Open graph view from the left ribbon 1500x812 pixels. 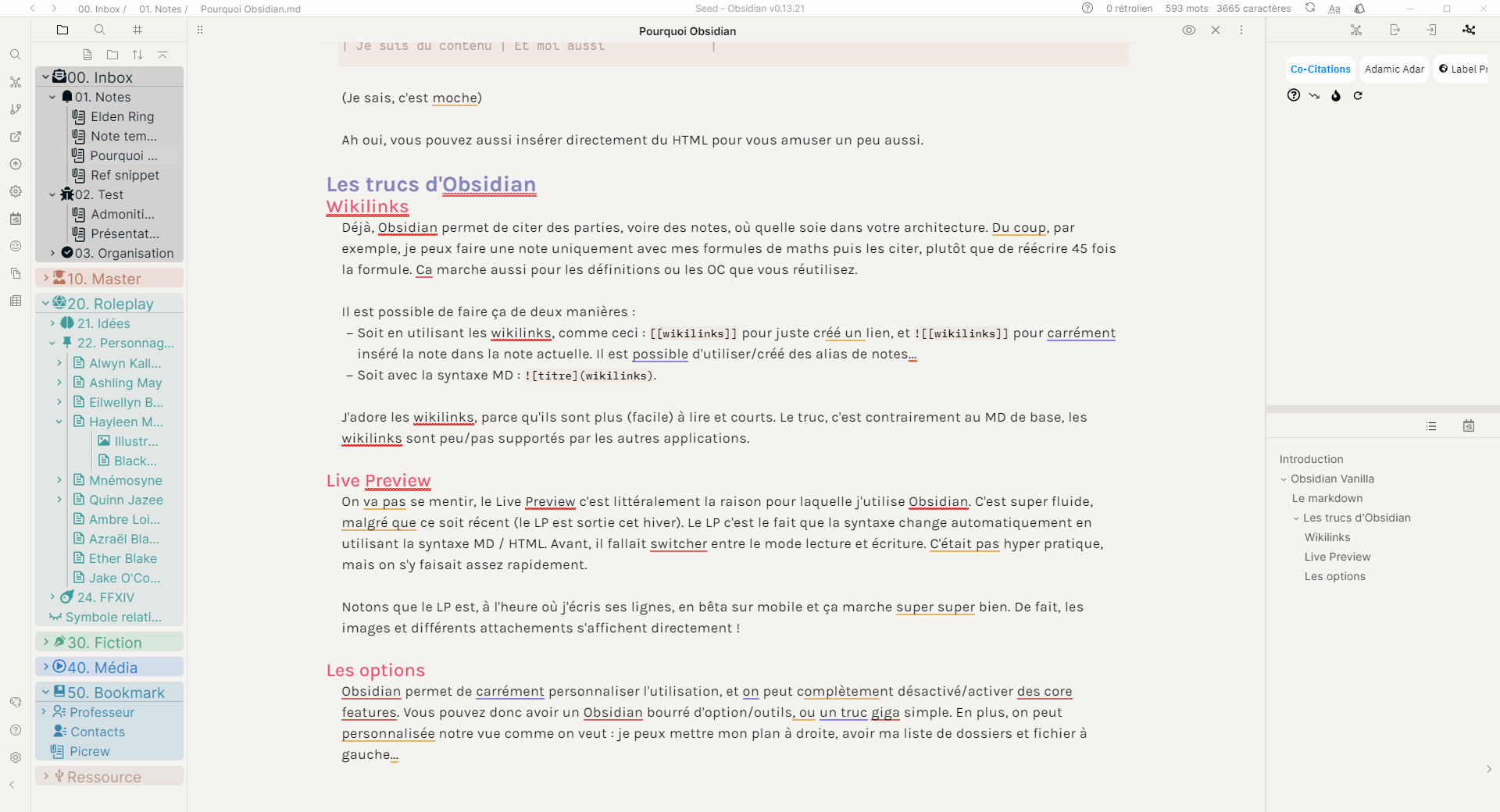(15, 82)
